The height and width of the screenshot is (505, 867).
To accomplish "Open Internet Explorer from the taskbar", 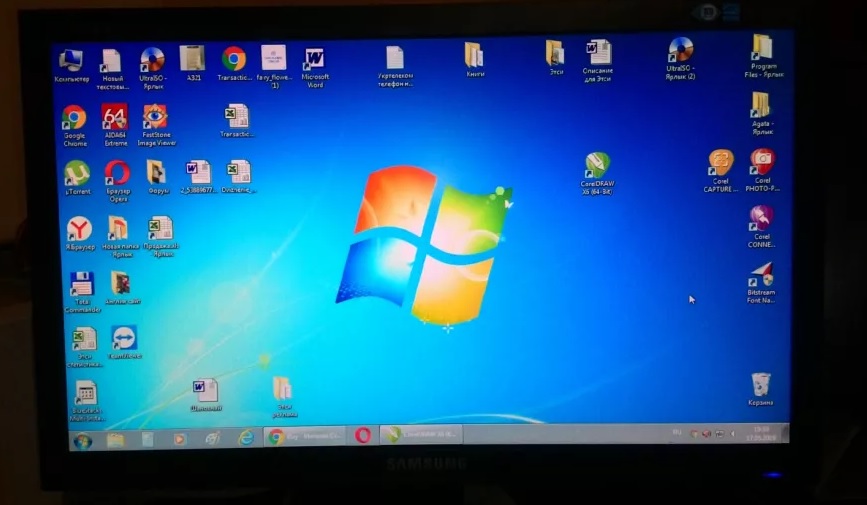I will 246,438.
